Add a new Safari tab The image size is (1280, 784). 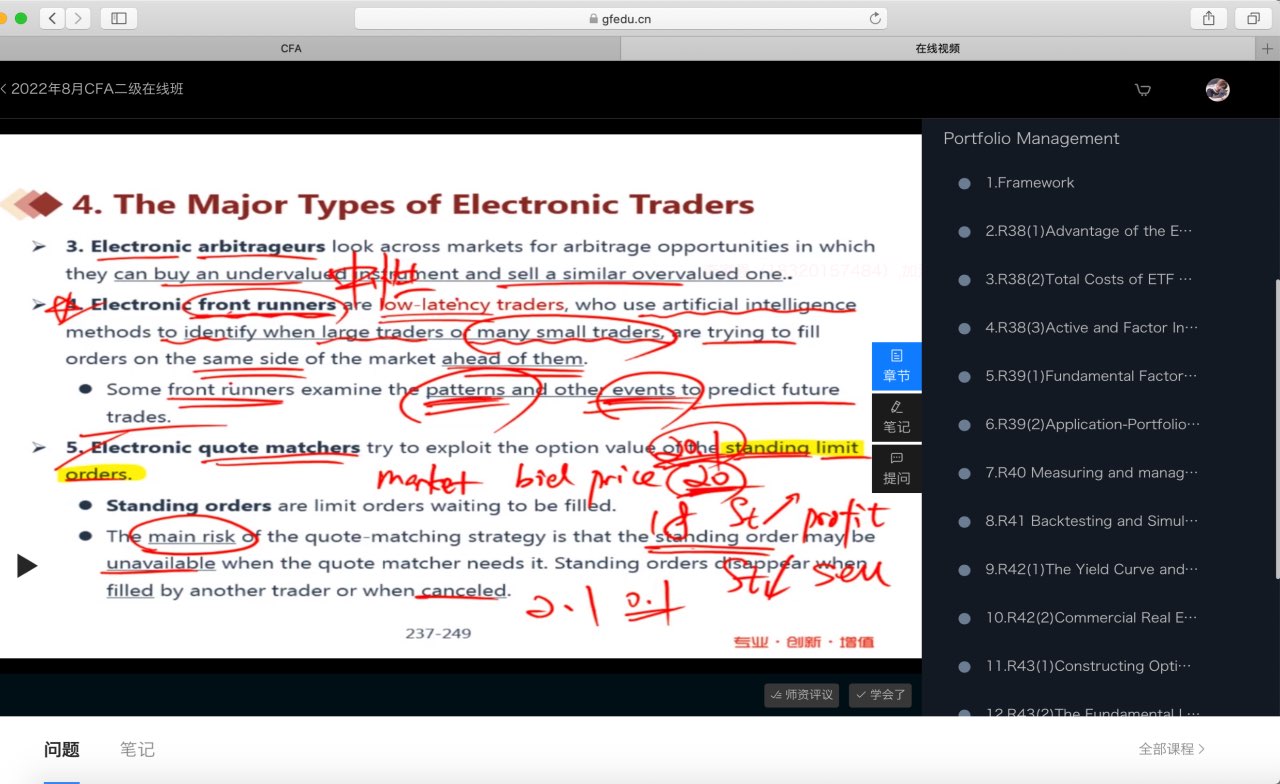coord(1269,48)
